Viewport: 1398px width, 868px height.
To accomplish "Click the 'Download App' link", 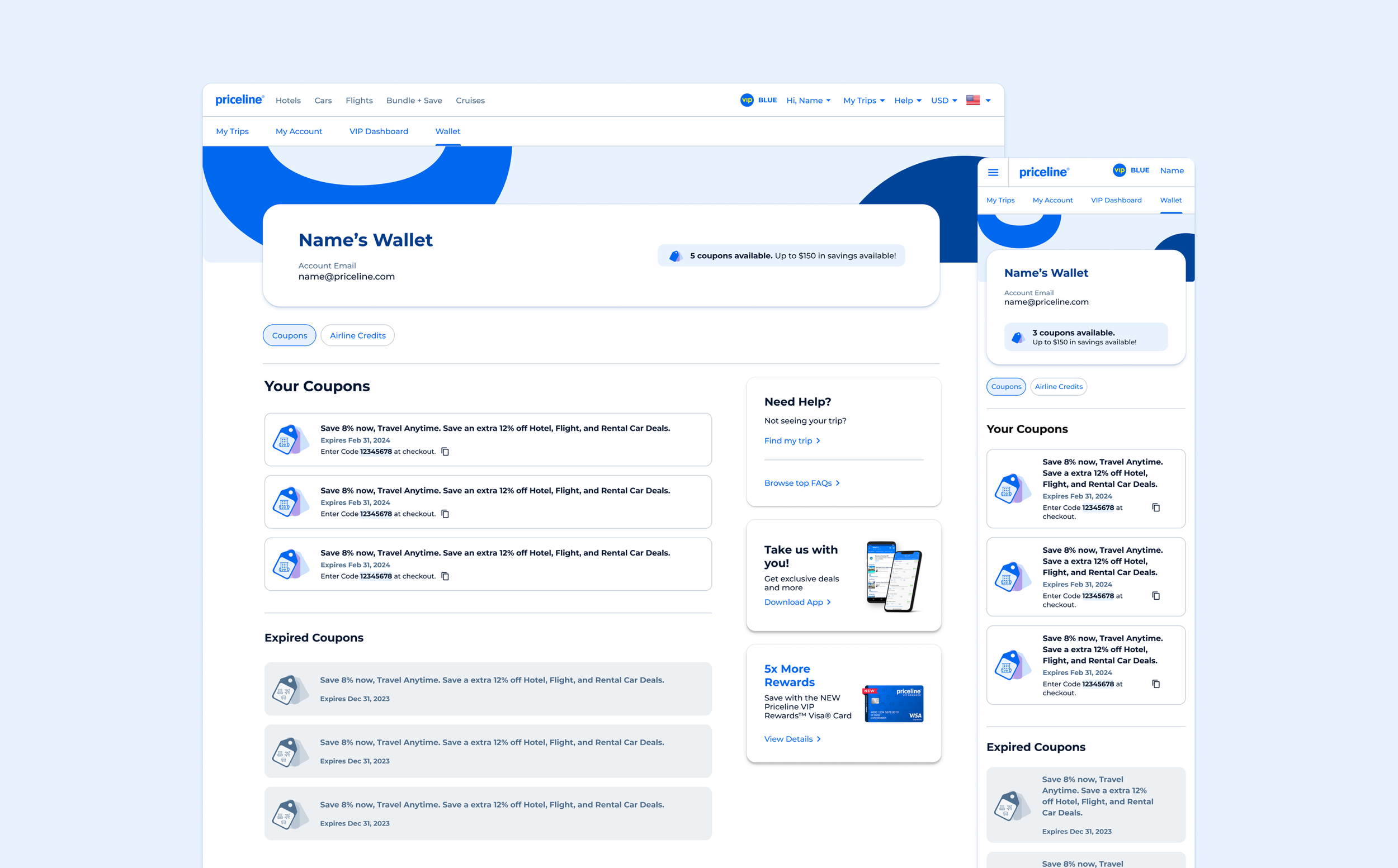I will click(x=797, y=602).
